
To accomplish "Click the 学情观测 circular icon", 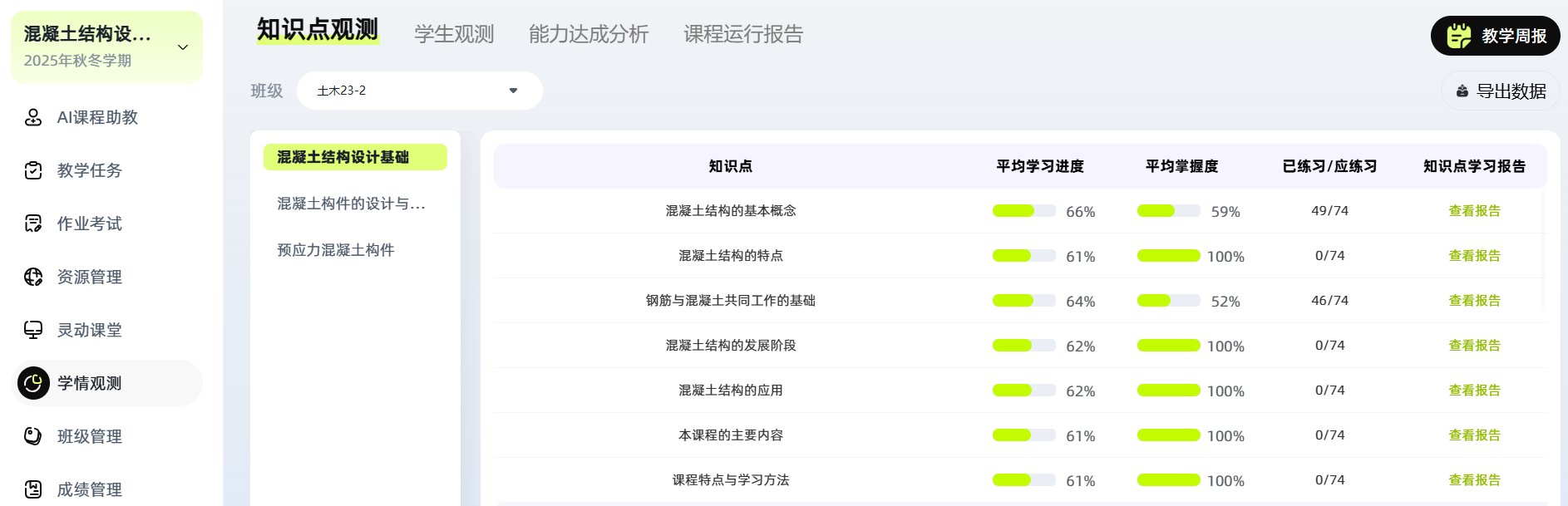I will click(x=33, y=383).
